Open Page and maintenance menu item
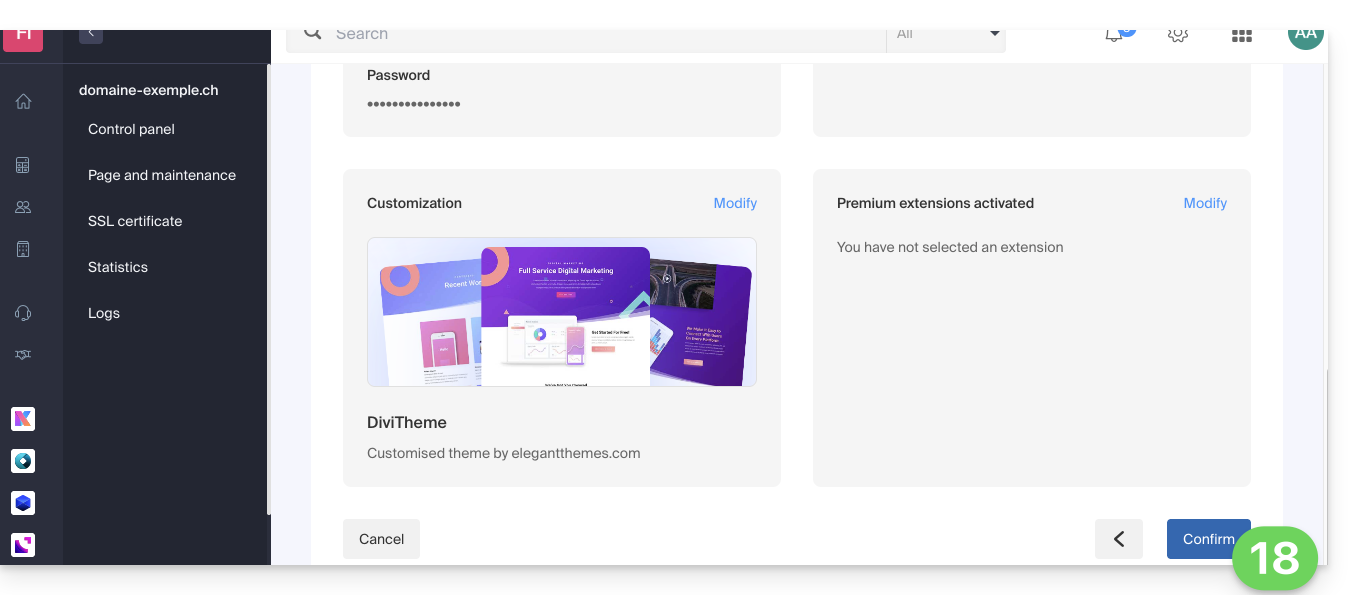1358x595 pixels. 162,175
